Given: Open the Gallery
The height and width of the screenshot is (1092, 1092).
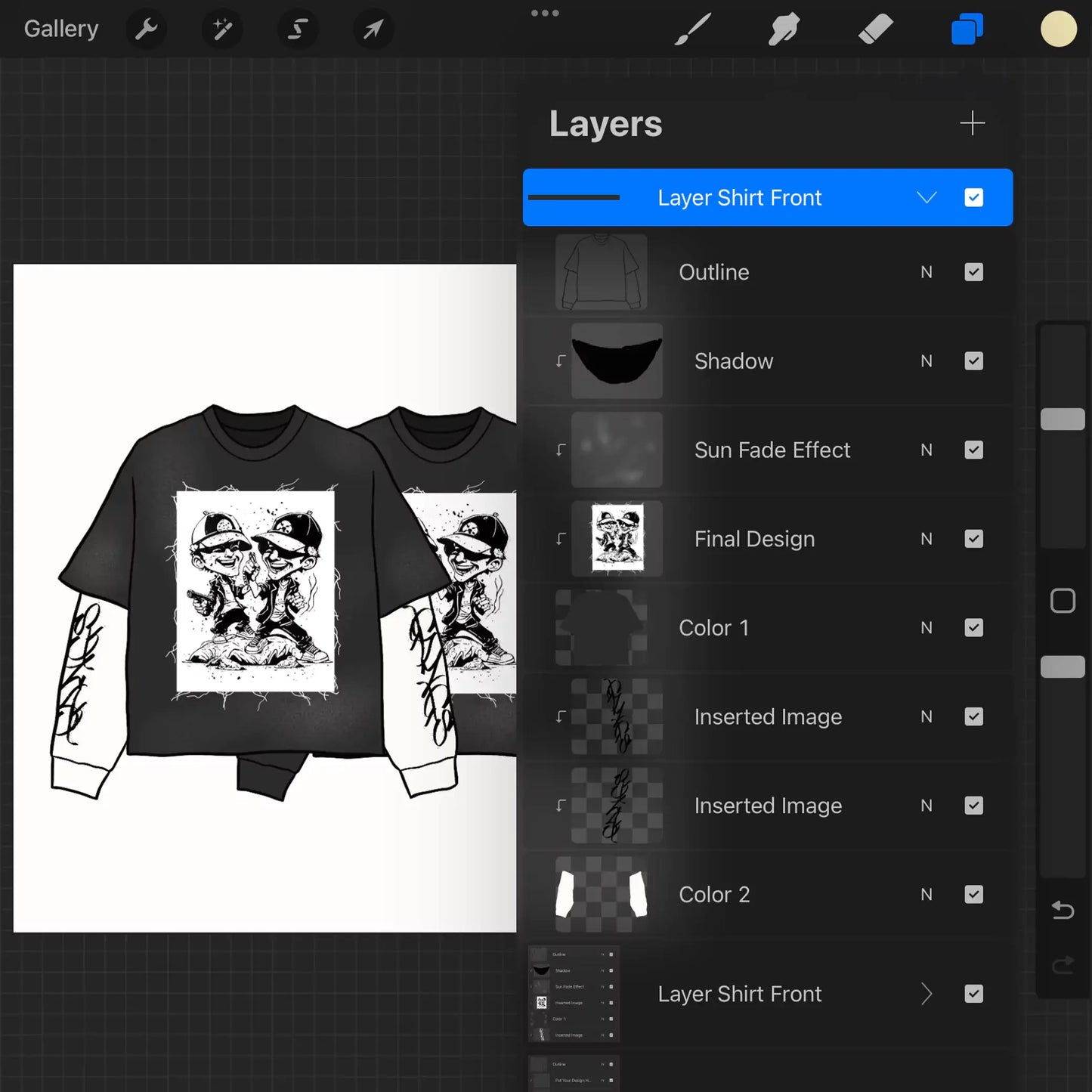Looking at the screenshot, I should 60,29.
